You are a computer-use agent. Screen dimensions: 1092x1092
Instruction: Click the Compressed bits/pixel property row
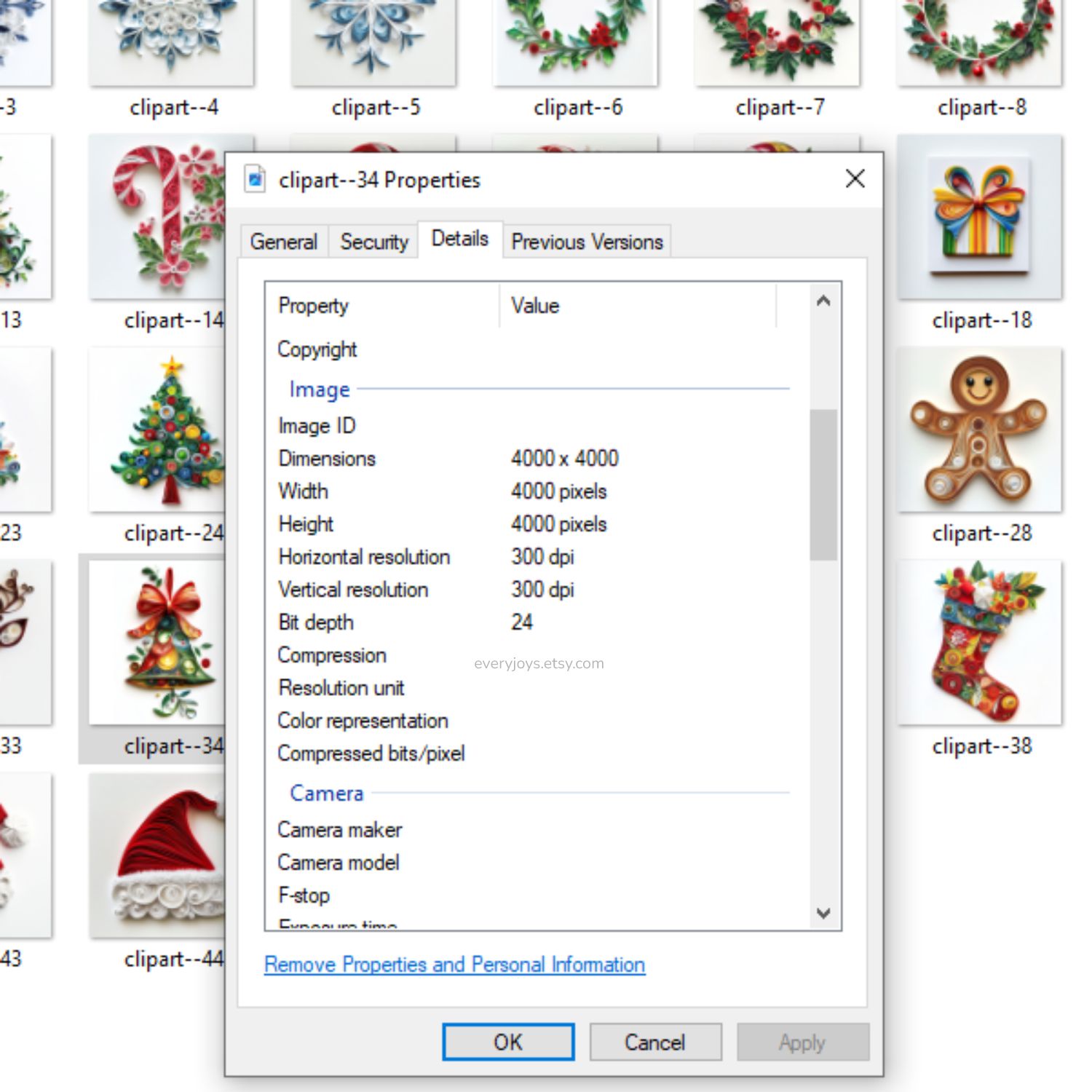[535, 753]
